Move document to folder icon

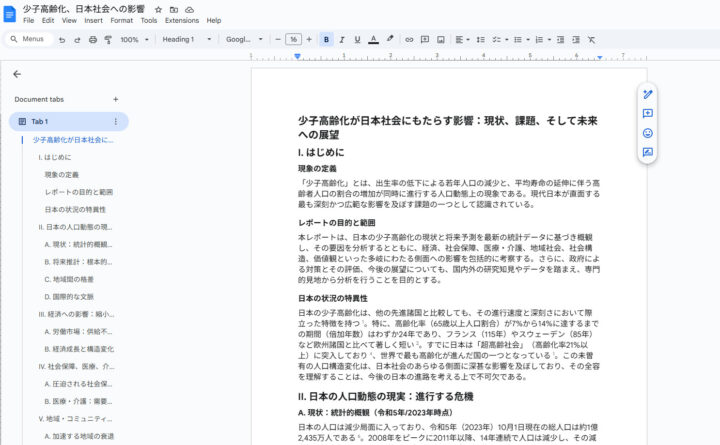point(174,9)
